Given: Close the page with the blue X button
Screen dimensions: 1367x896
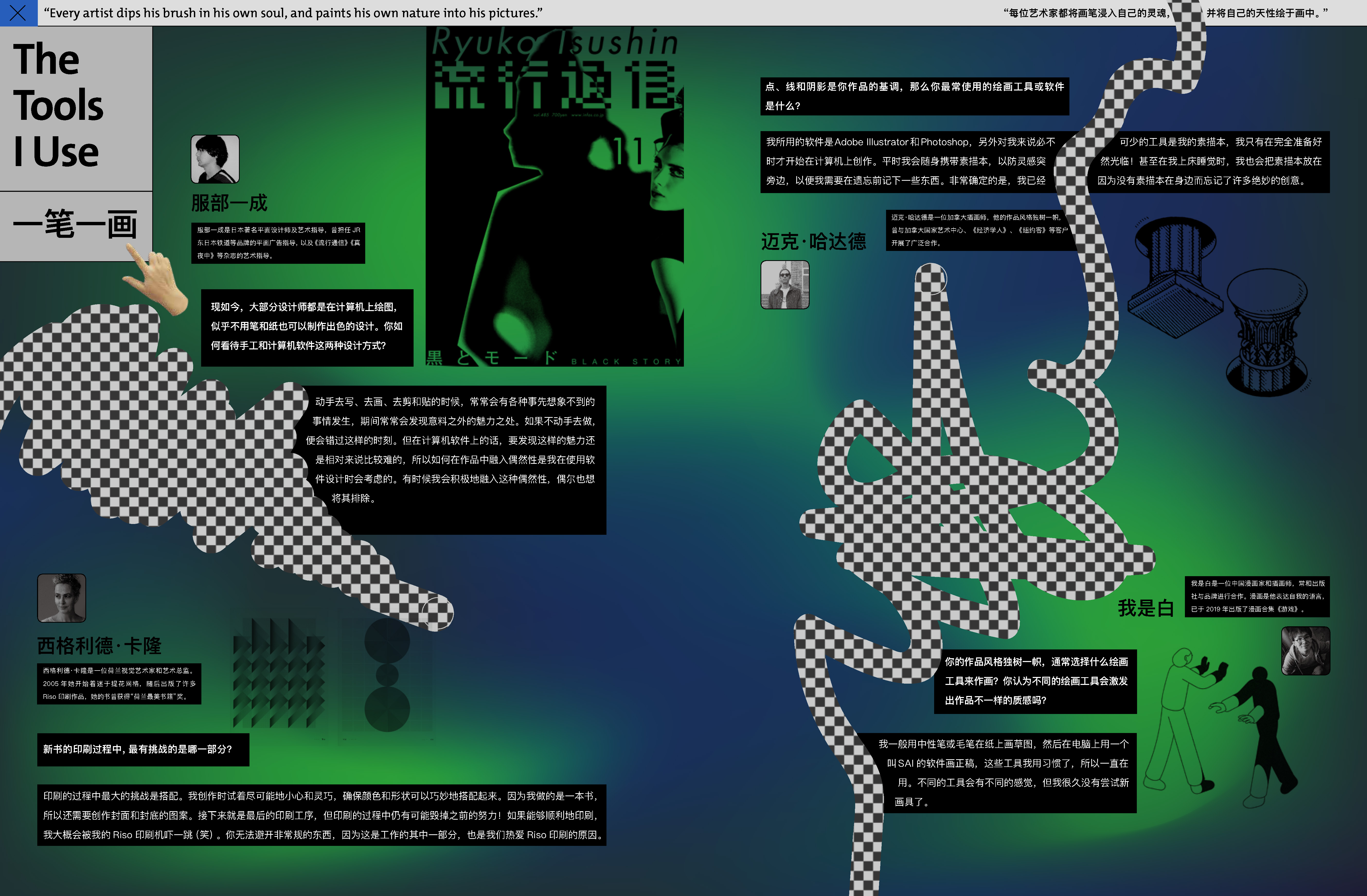Looking at the screenshot, I should [18, 13].
